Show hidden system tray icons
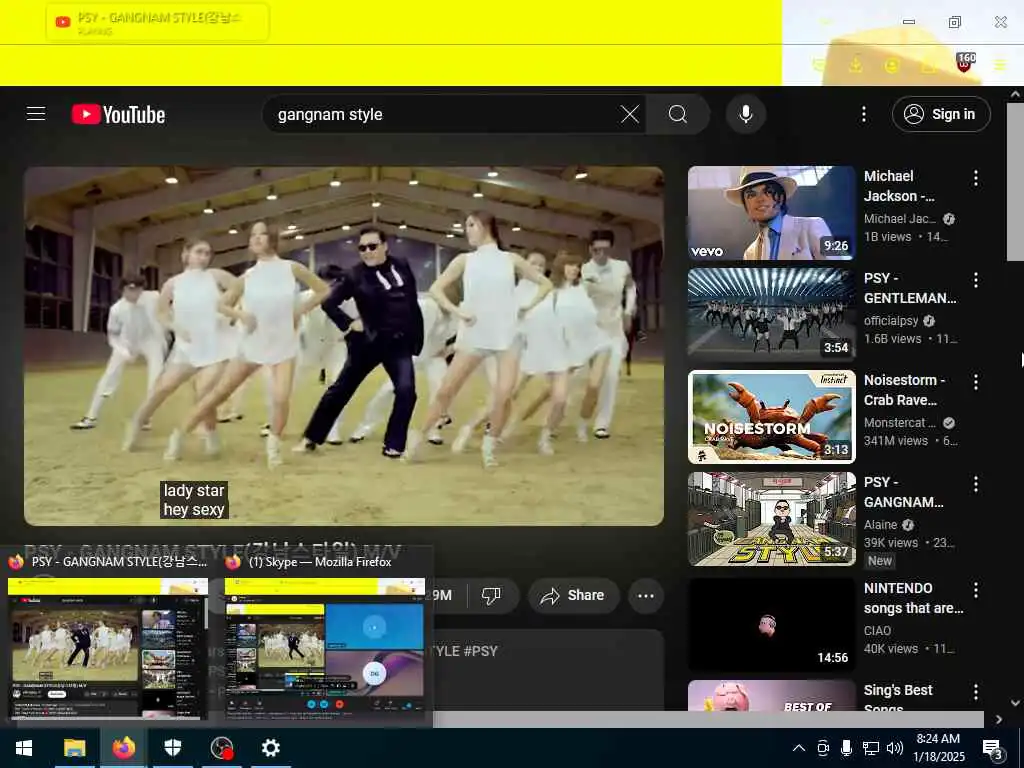Image resolution: width=1024 pixels, height=768 pixels. coord(799,748)
